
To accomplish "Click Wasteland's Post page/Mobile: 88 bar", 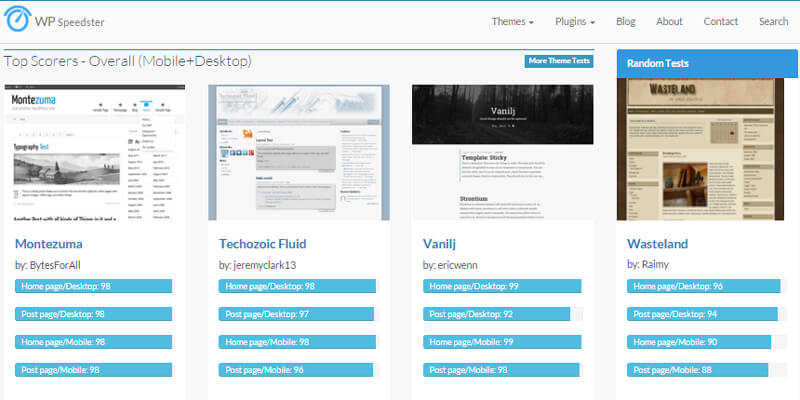I will tap(697, 370).
